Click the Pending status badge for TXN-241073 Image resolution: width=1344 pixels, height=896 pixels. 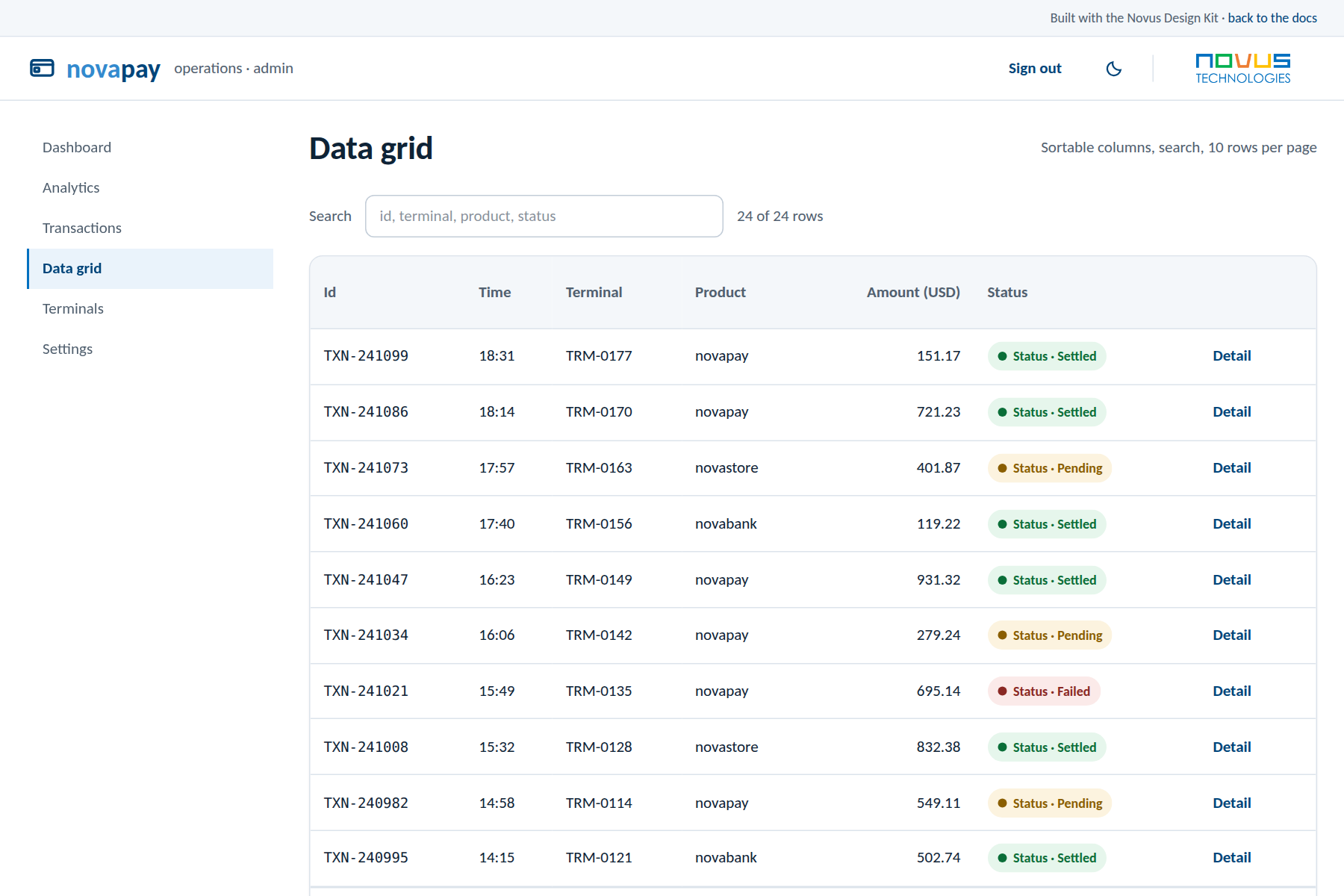click(x=1049, y=468)
